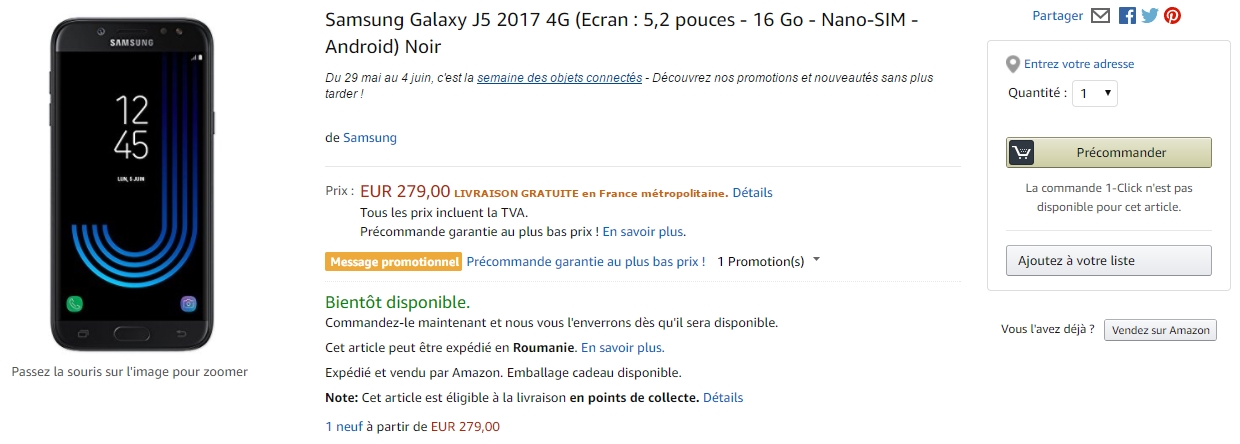
Task: Click the cart icon on Précommander
Action: tap(1021, 153)
